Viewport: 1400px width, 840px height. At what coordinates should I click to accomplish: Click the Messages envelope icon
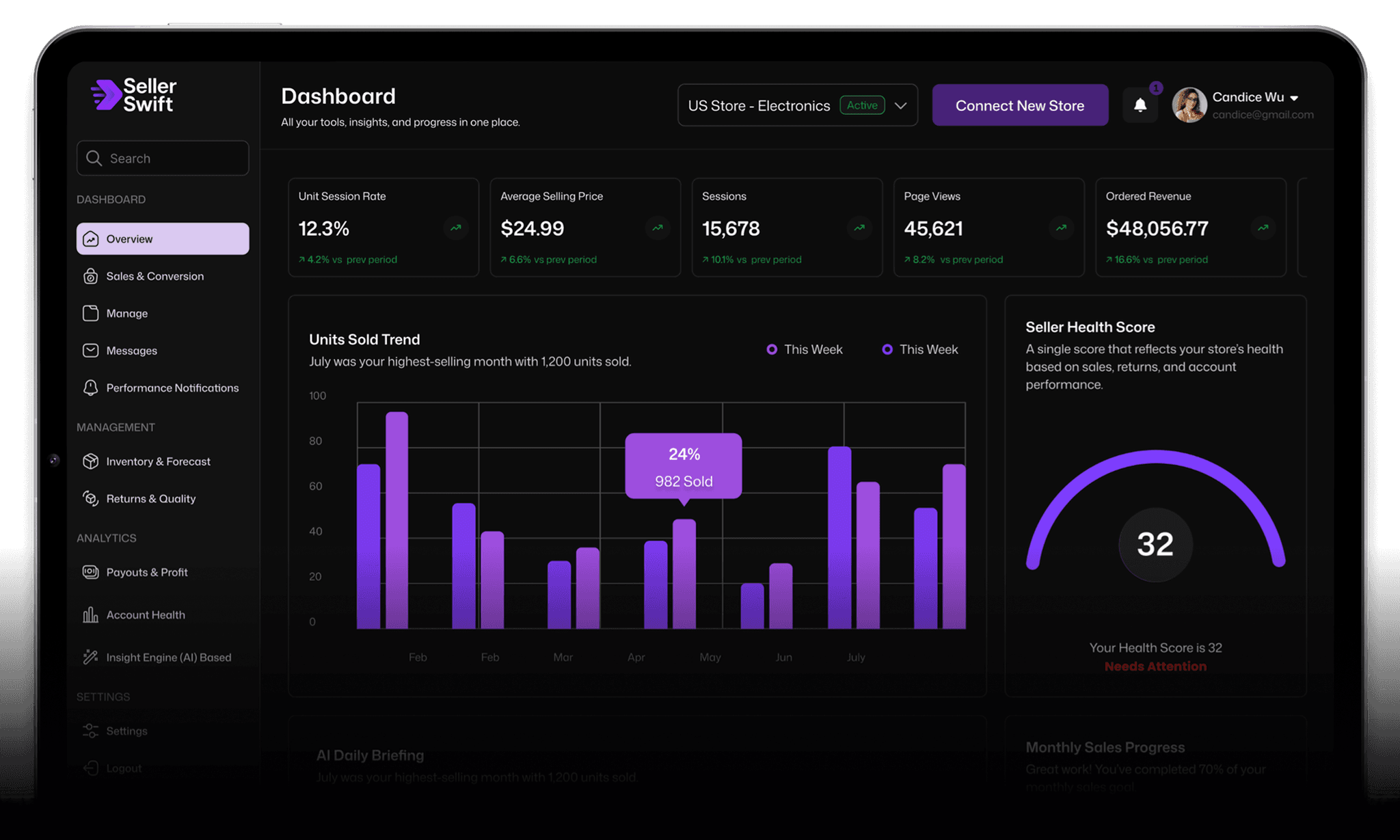(90, 351)
